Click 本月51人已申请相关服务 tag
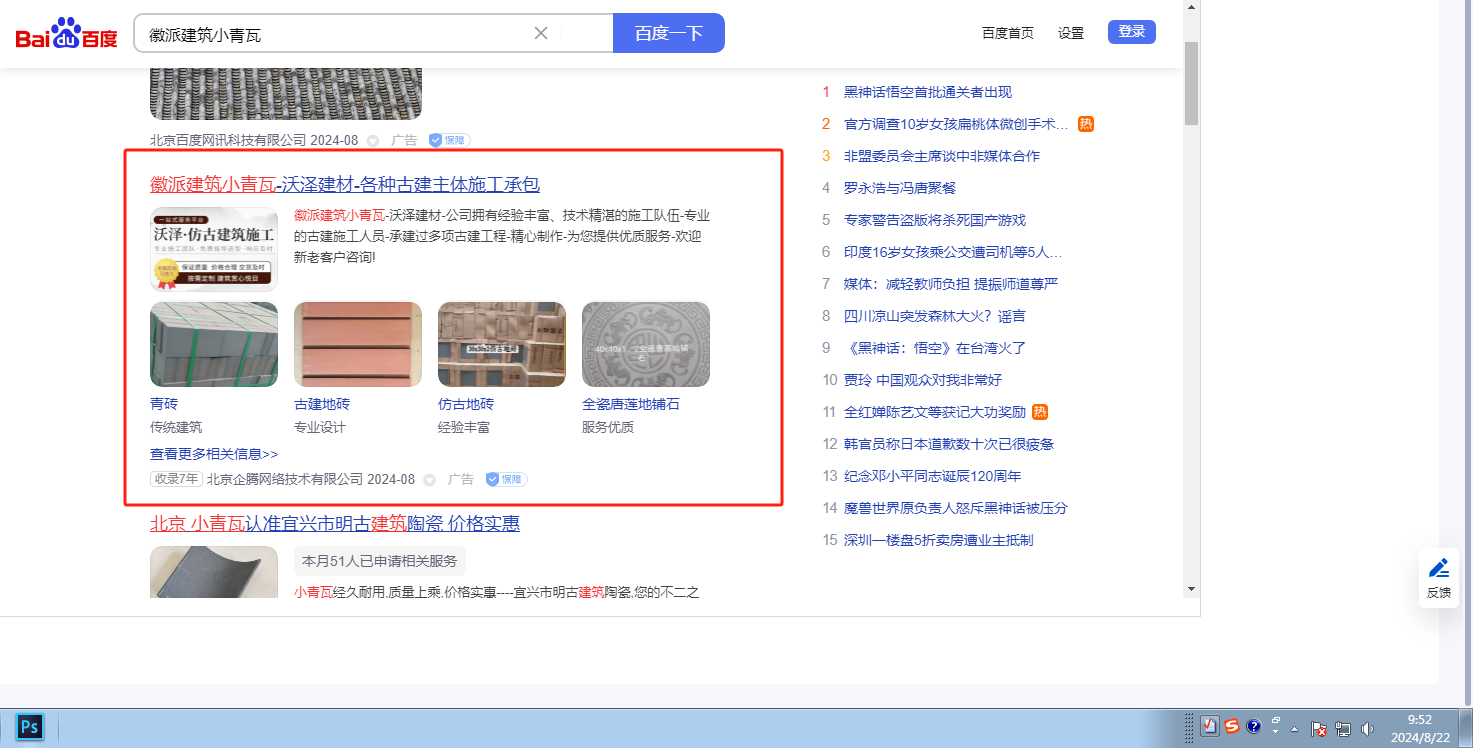Screen dimensions: 1473x748 pos(380,561)
